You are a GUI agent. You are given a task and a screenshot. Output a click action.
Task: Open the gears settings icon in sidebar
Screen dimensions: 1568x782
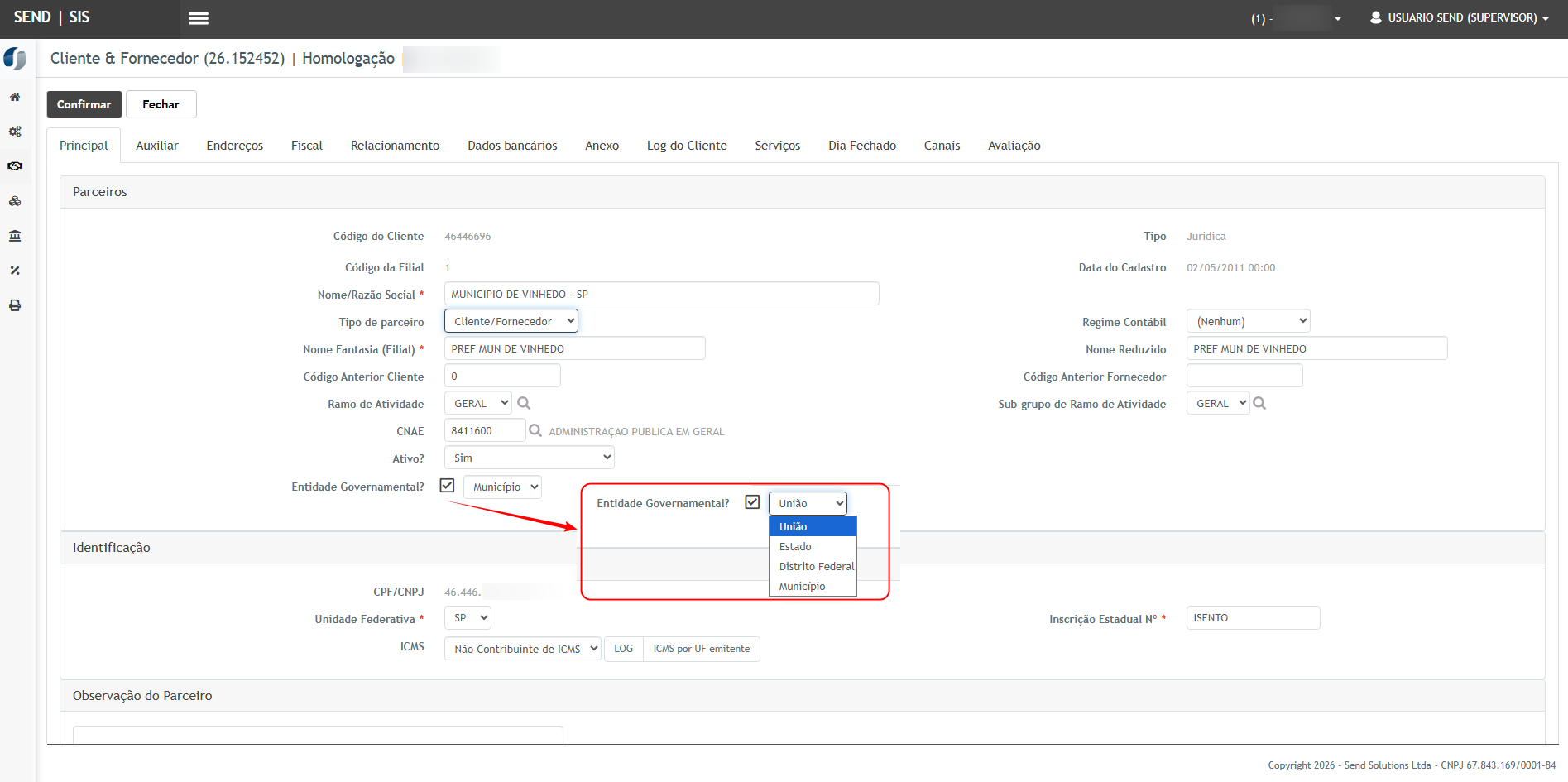(x=15, y=132)
